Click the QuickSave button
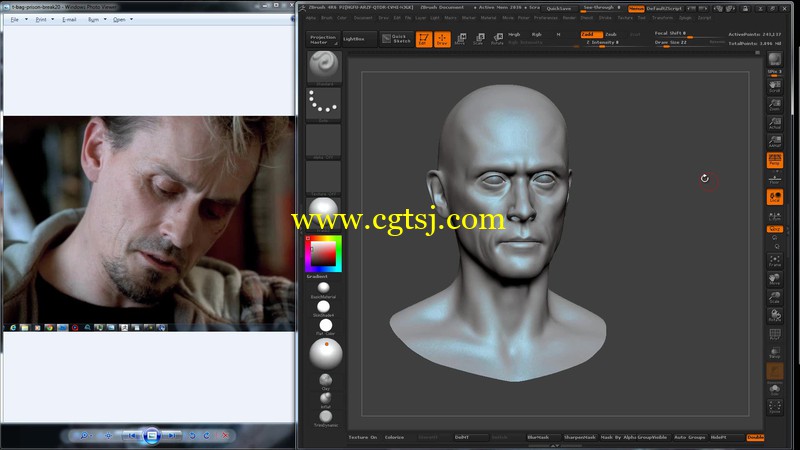Viewport: 800px width, 450px height. (559, 9)
